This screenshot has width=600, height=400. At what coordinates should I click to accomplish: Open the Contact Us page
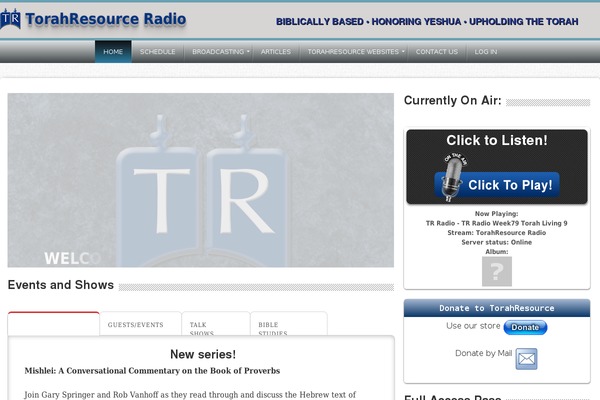[437, 51]
